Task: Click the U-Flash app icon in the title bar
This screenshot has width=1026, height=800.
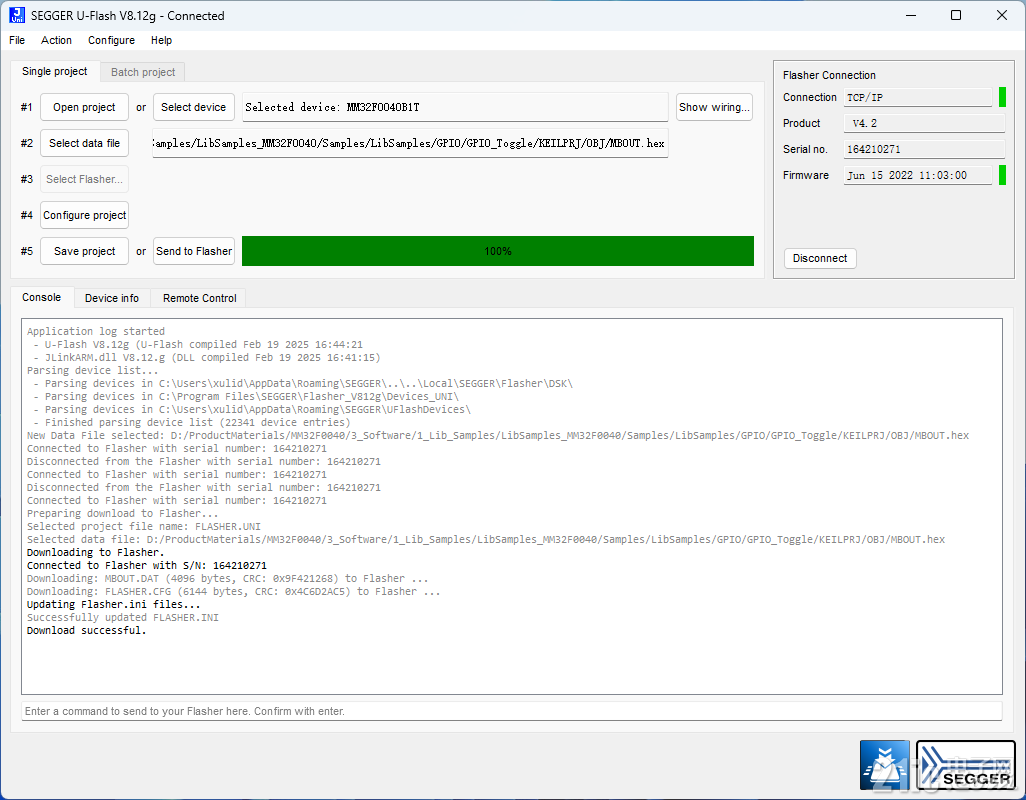Action: pos(17,15)
